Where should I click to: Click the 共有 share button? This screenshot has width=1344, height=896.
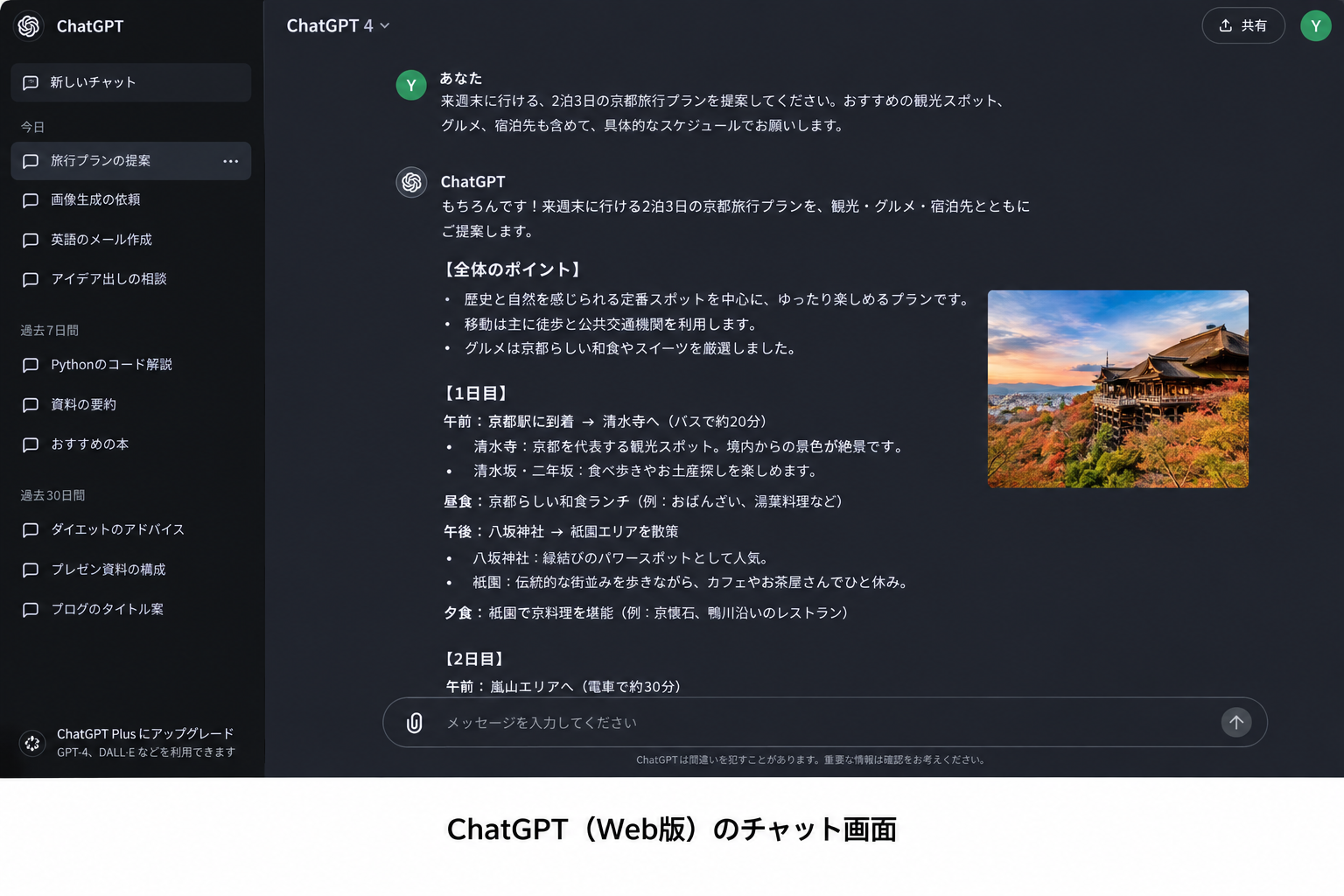coord(1243,25)
